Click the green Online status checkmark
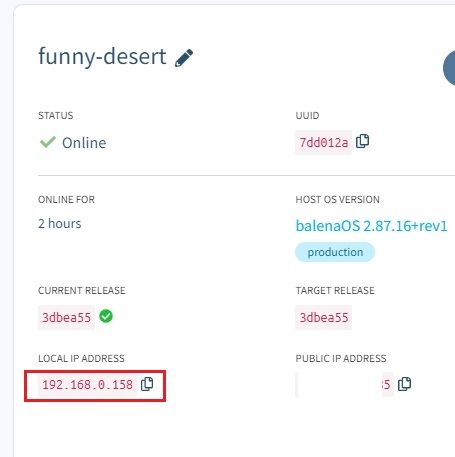455x457 pixels. (48, 142)
